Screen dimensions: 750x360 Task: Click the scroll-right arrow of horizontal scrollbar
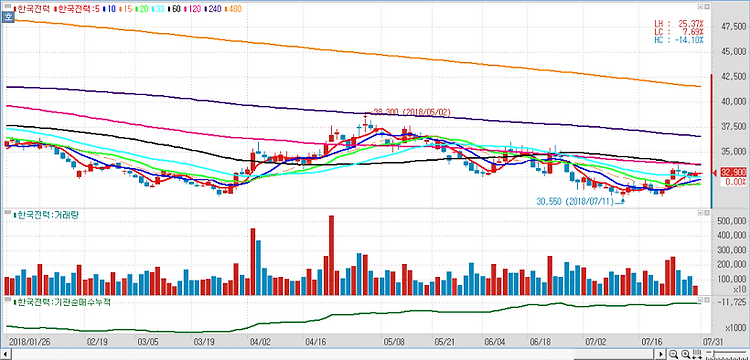(x=662, y=354)
